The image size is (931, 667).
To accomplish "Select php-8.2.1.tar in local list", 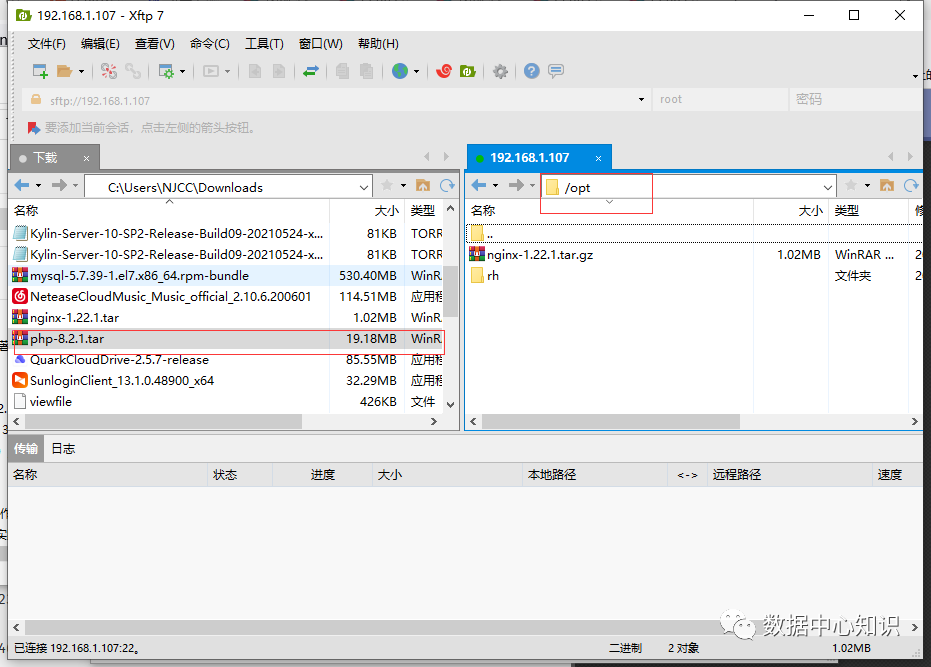I will pyautogui.click(x=227, y=339).
